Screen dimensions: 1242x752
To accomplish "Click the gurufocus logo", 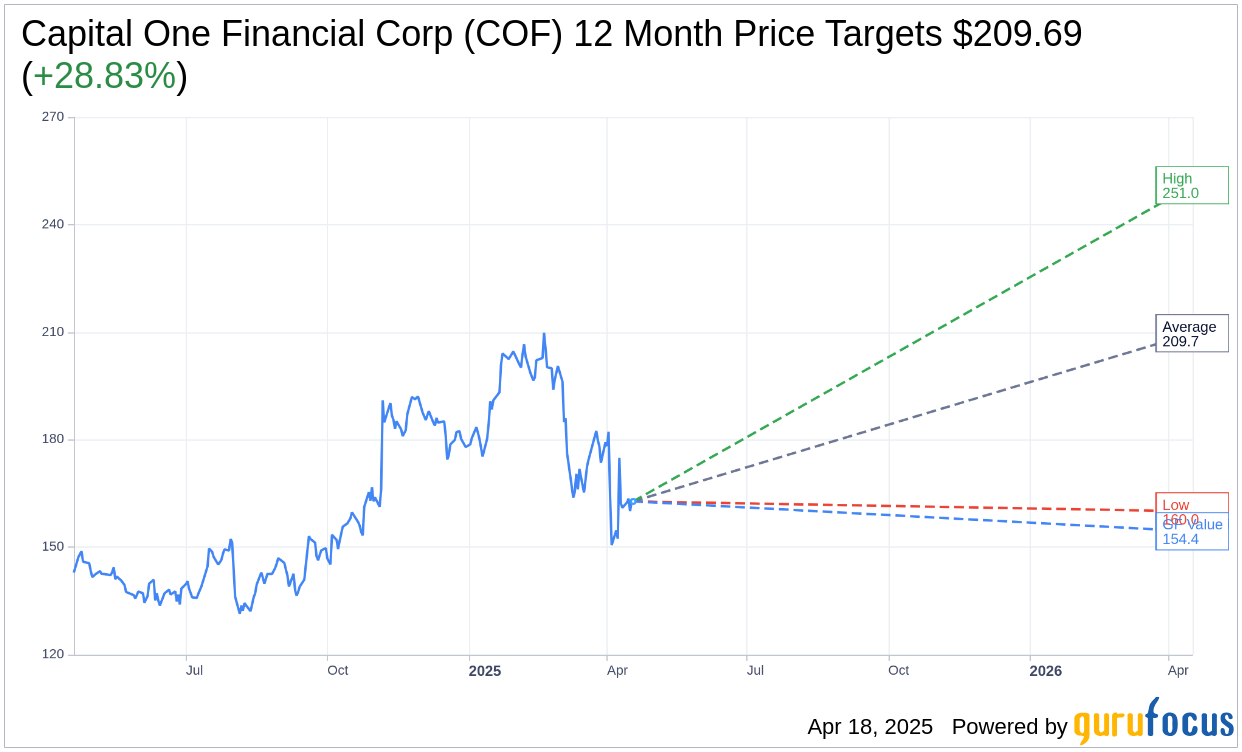I will click(1153, 722).
